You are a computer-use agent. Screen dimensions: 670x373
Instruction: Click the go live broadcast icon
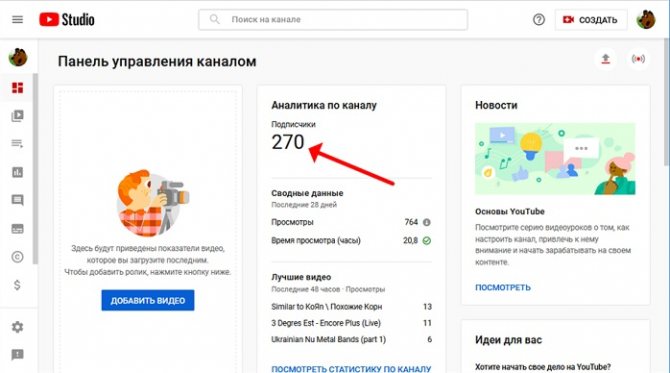(638, 59)
